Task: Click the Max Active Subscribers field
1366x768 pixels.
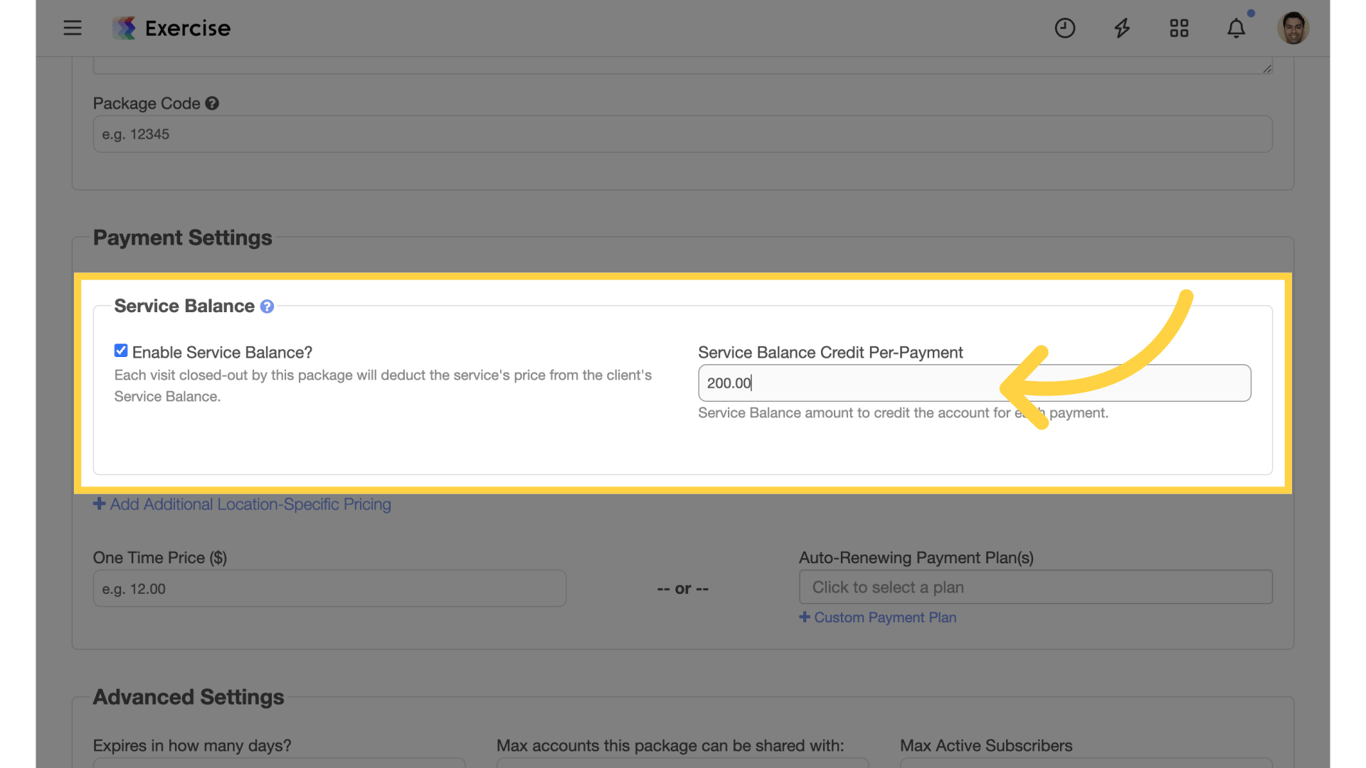Action: 1085,765
